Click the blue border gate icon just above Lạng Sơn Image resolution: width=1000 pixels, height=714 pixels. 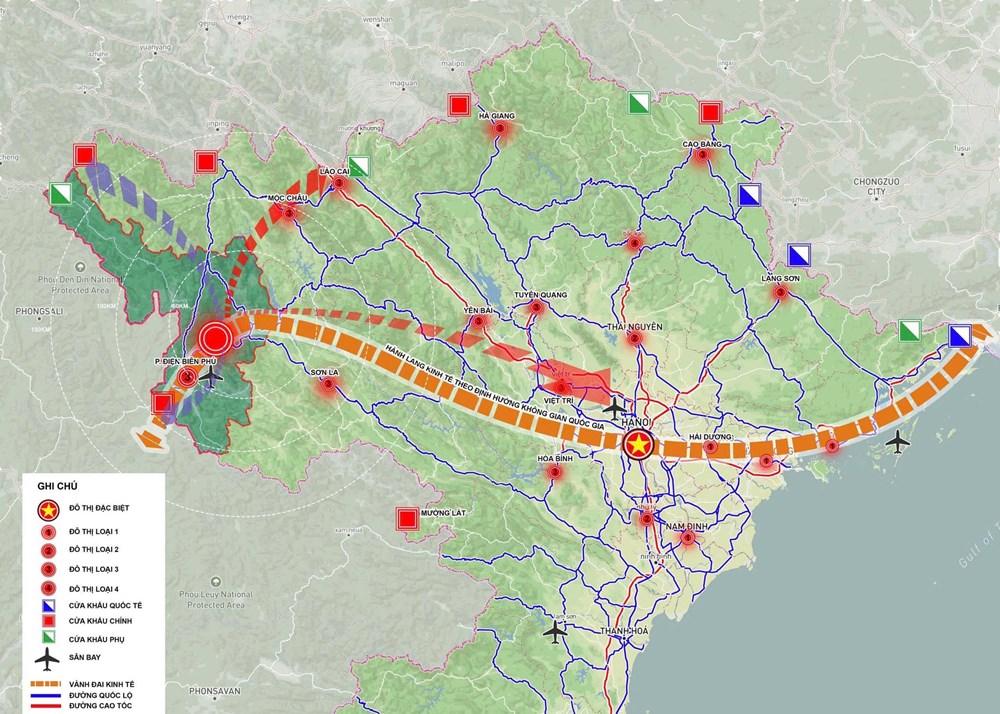[x=798, y=255]
